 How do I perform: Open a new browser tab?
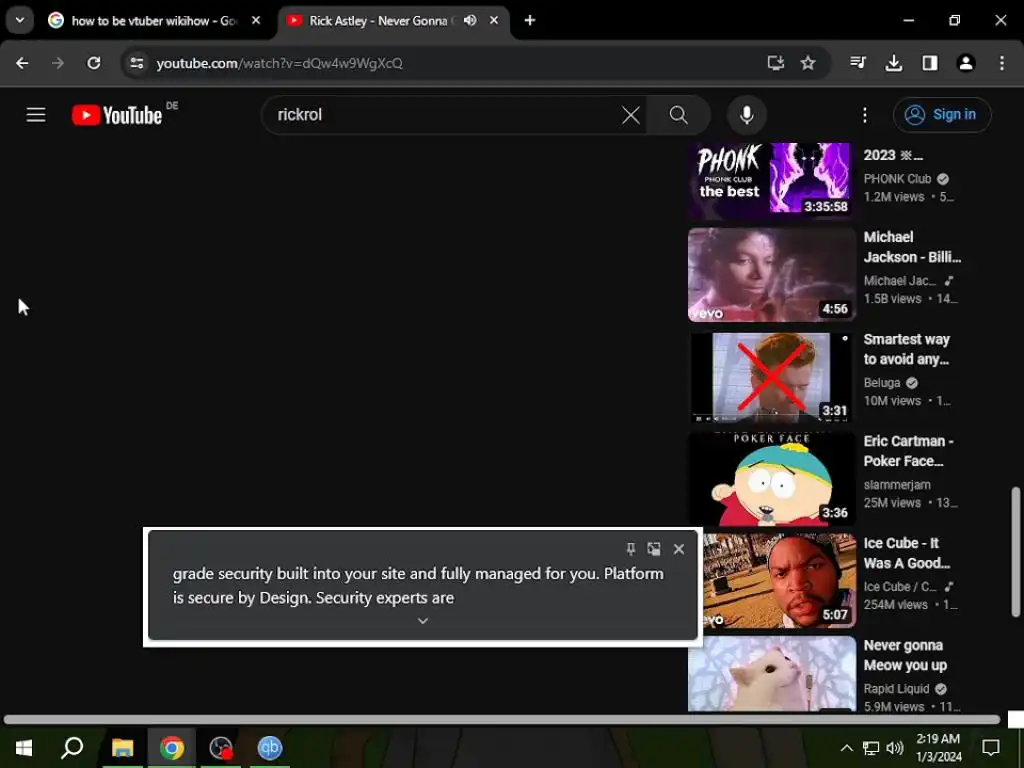(530, 21)
